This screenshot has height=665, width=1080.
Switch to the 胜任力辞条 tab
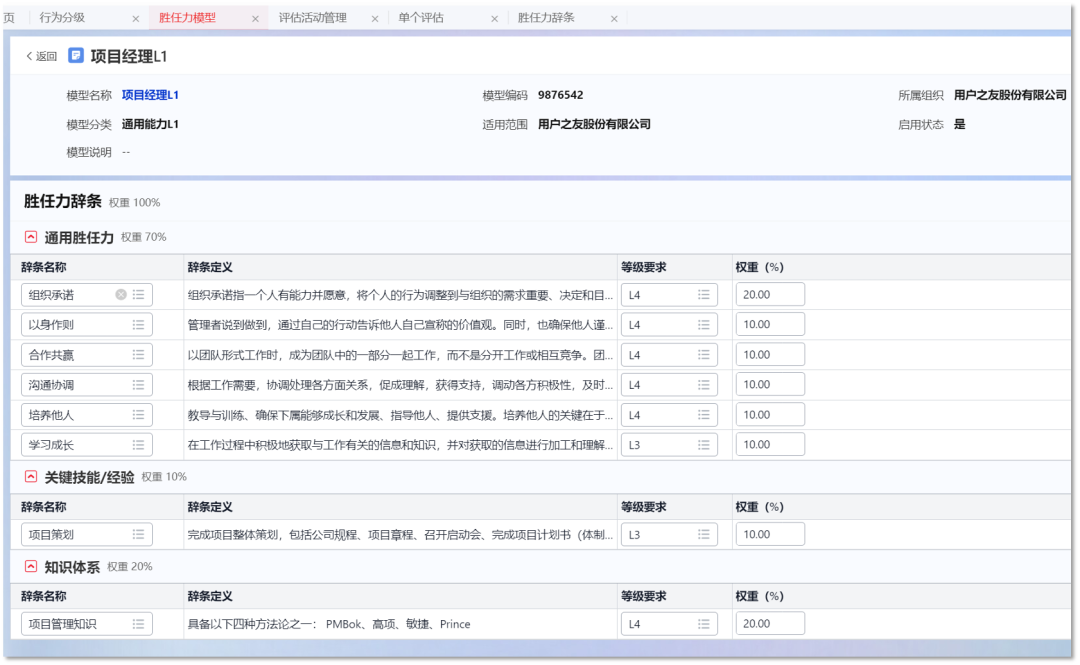(x=546, y=18)
